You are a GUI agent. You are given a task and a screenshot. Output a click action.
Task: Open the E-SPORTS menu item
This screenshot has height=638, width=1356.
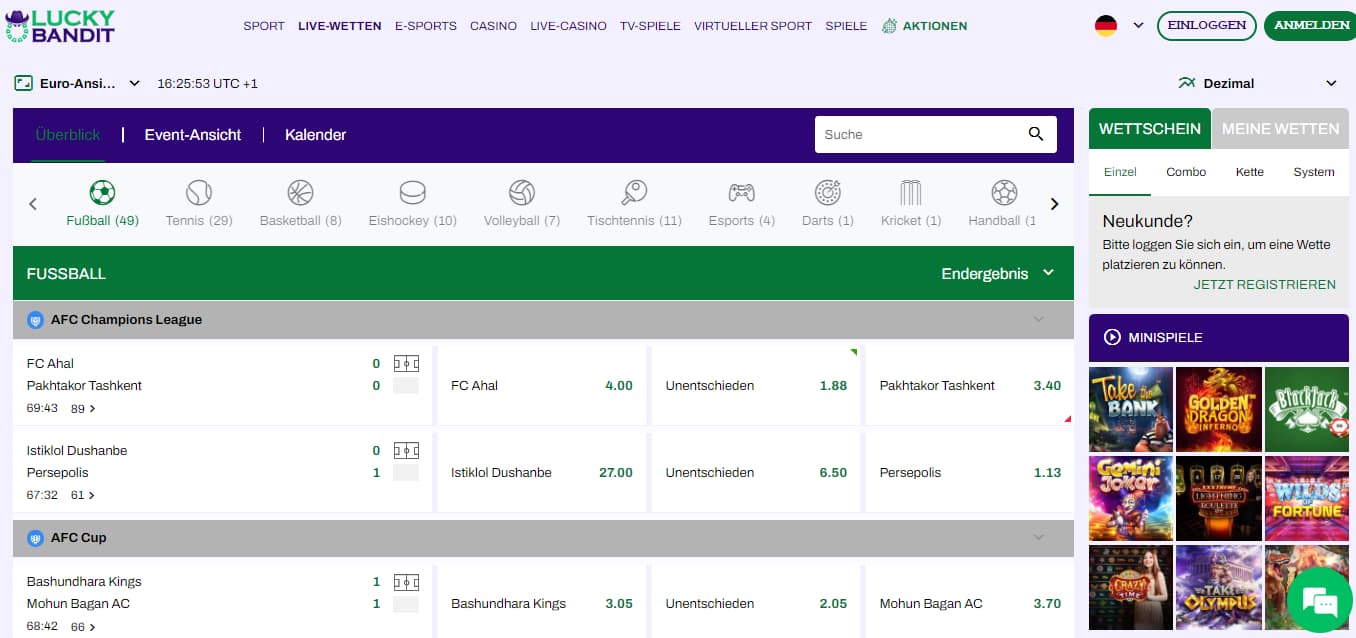(x=426, y=26)
